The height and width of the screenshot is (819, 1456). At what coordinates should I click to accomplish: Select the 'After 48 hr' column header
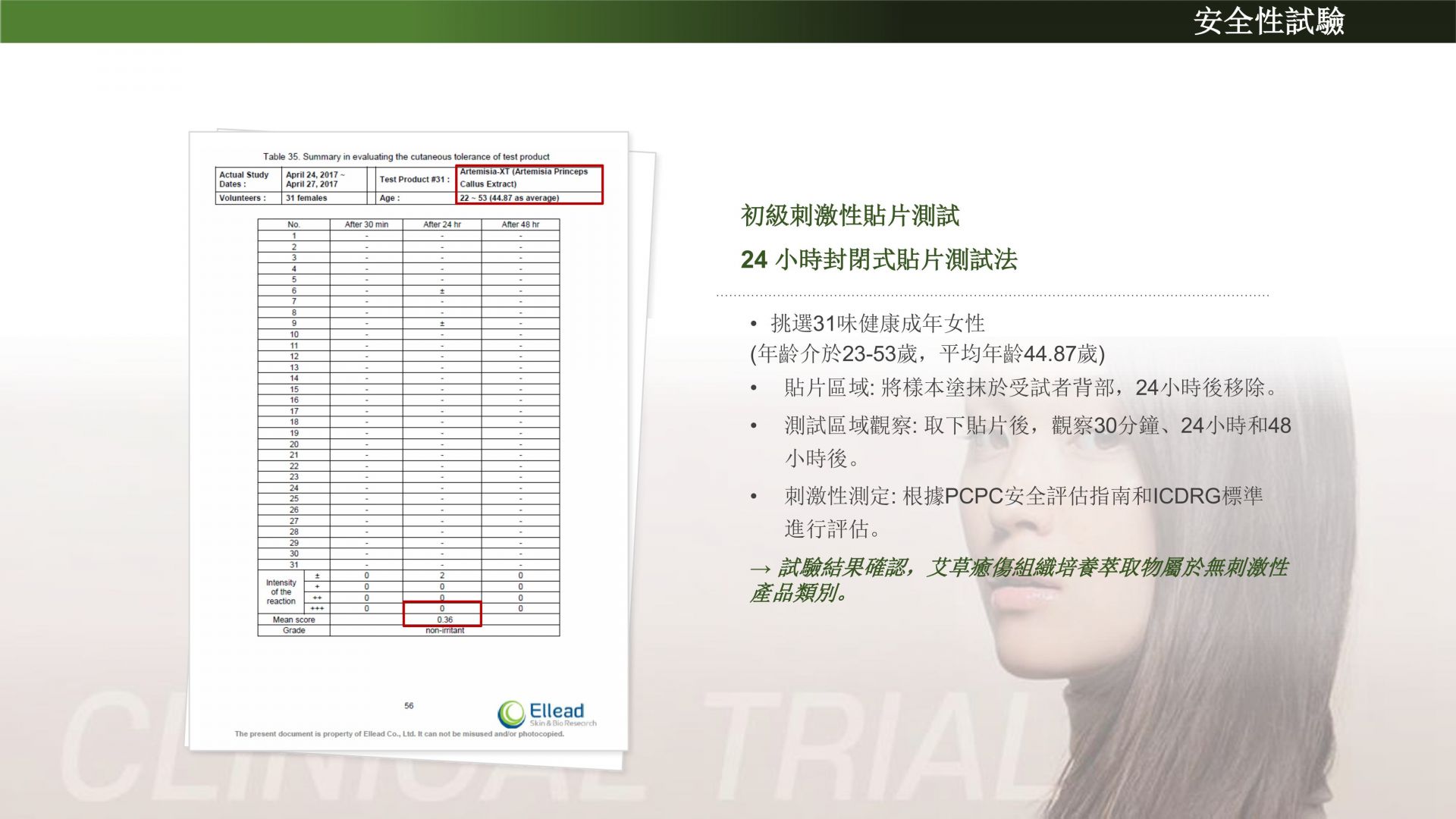click(520, 224)
